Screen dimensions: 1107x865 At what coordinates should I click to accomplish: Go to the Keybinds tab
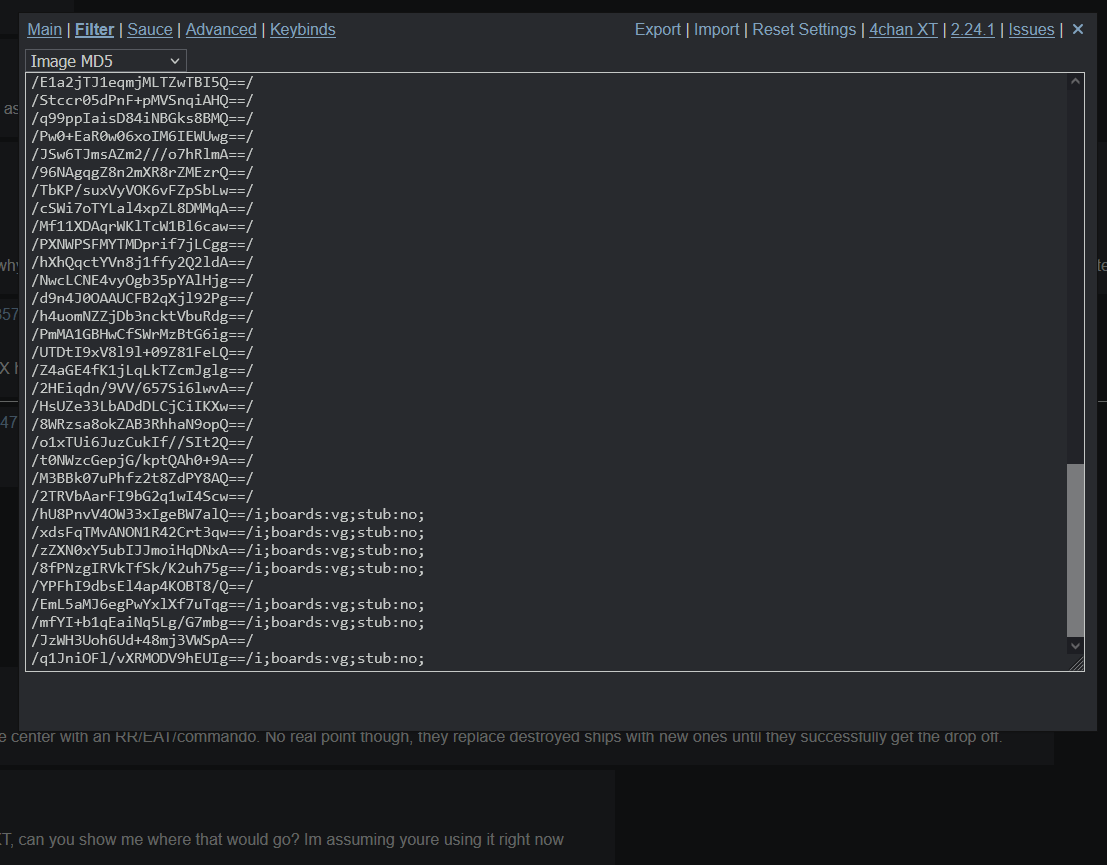click(302, 30)
